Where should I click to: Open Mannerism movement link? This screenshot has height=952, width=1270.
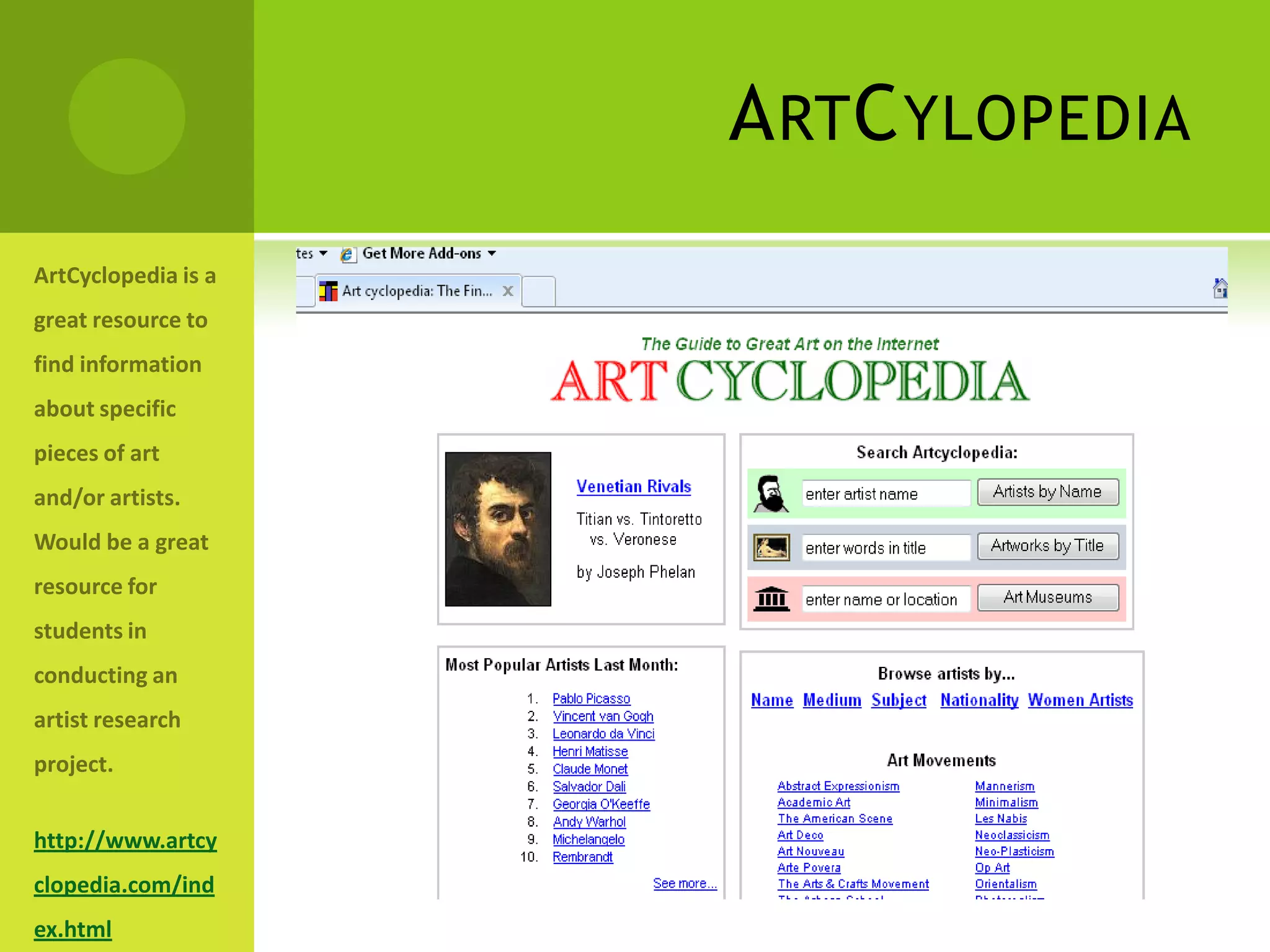pyautogui.click(x=1005, y=786)
